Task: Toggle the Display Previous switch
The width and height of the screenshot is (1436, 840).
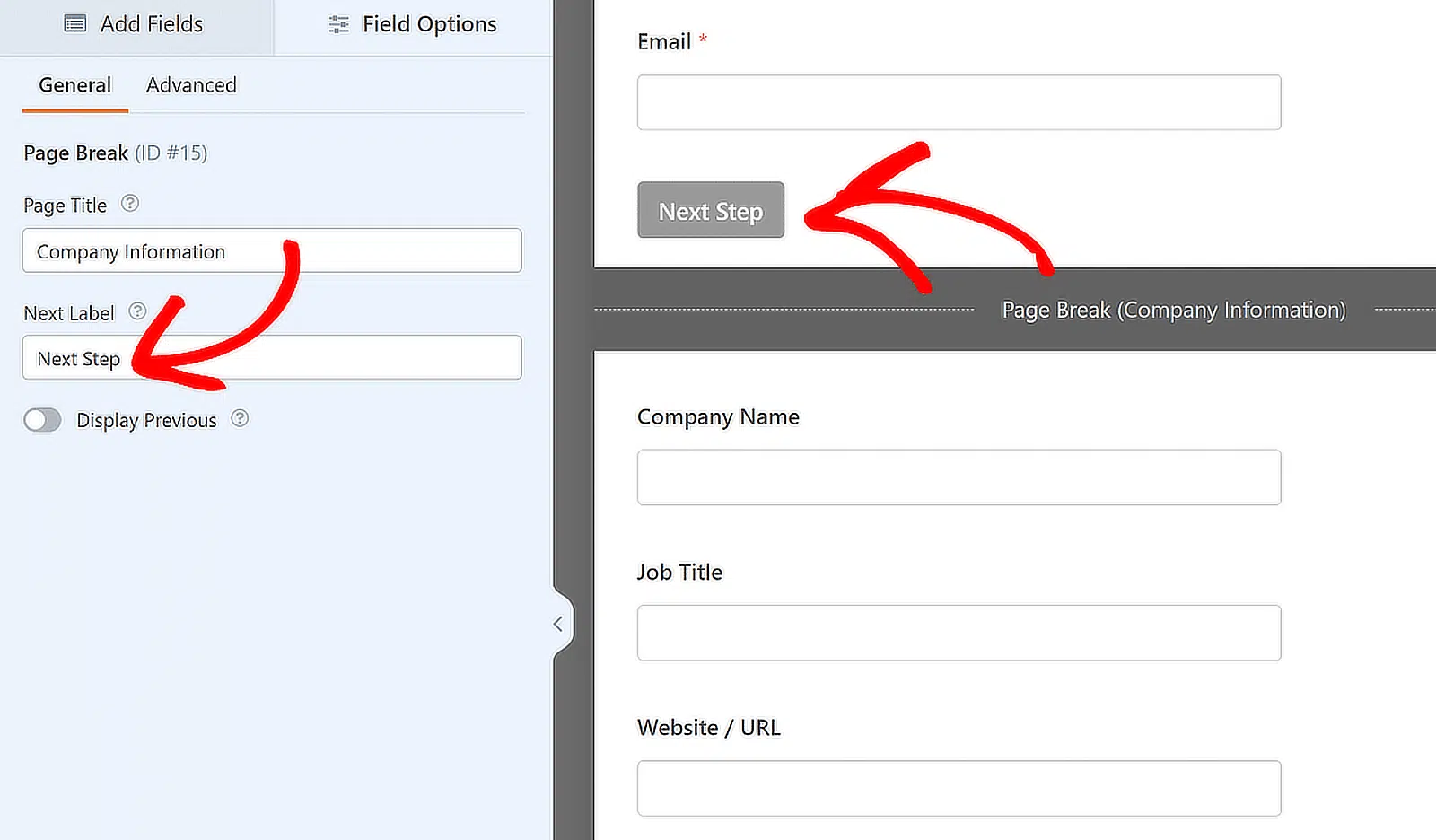Action: coord(42,420)
